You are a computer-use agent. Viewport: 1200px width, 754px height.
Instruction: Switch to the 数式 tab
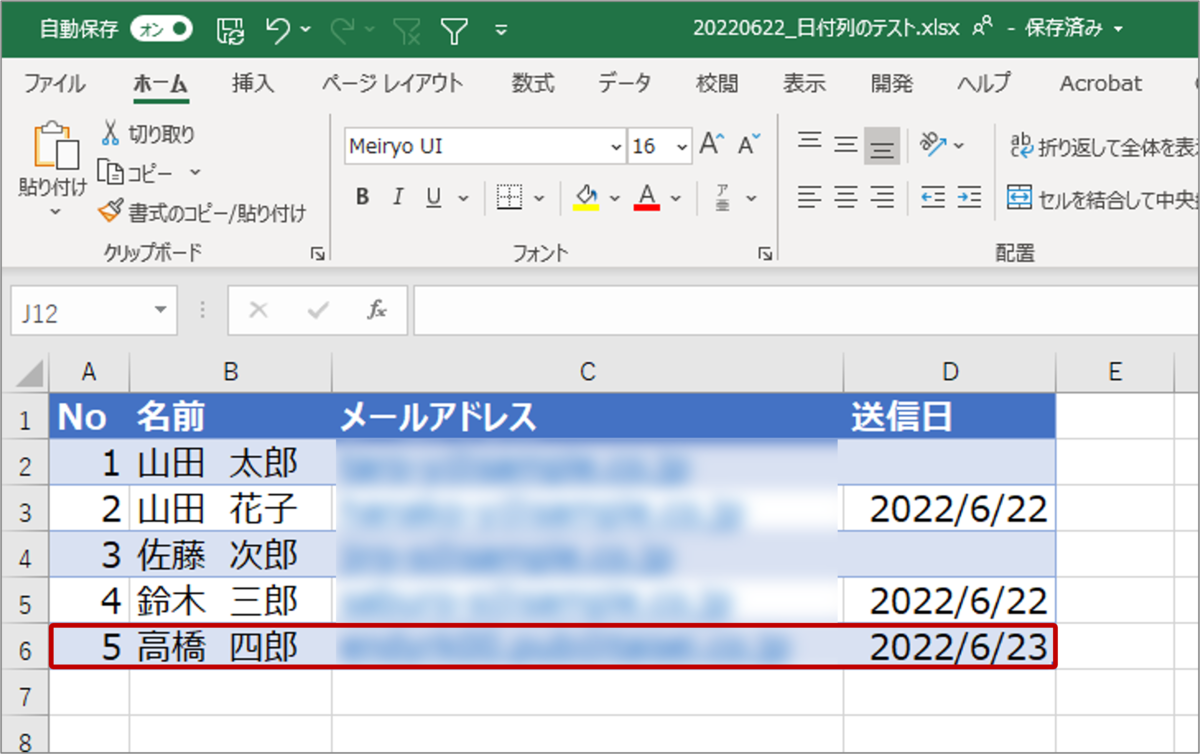[x=533, y=84]
